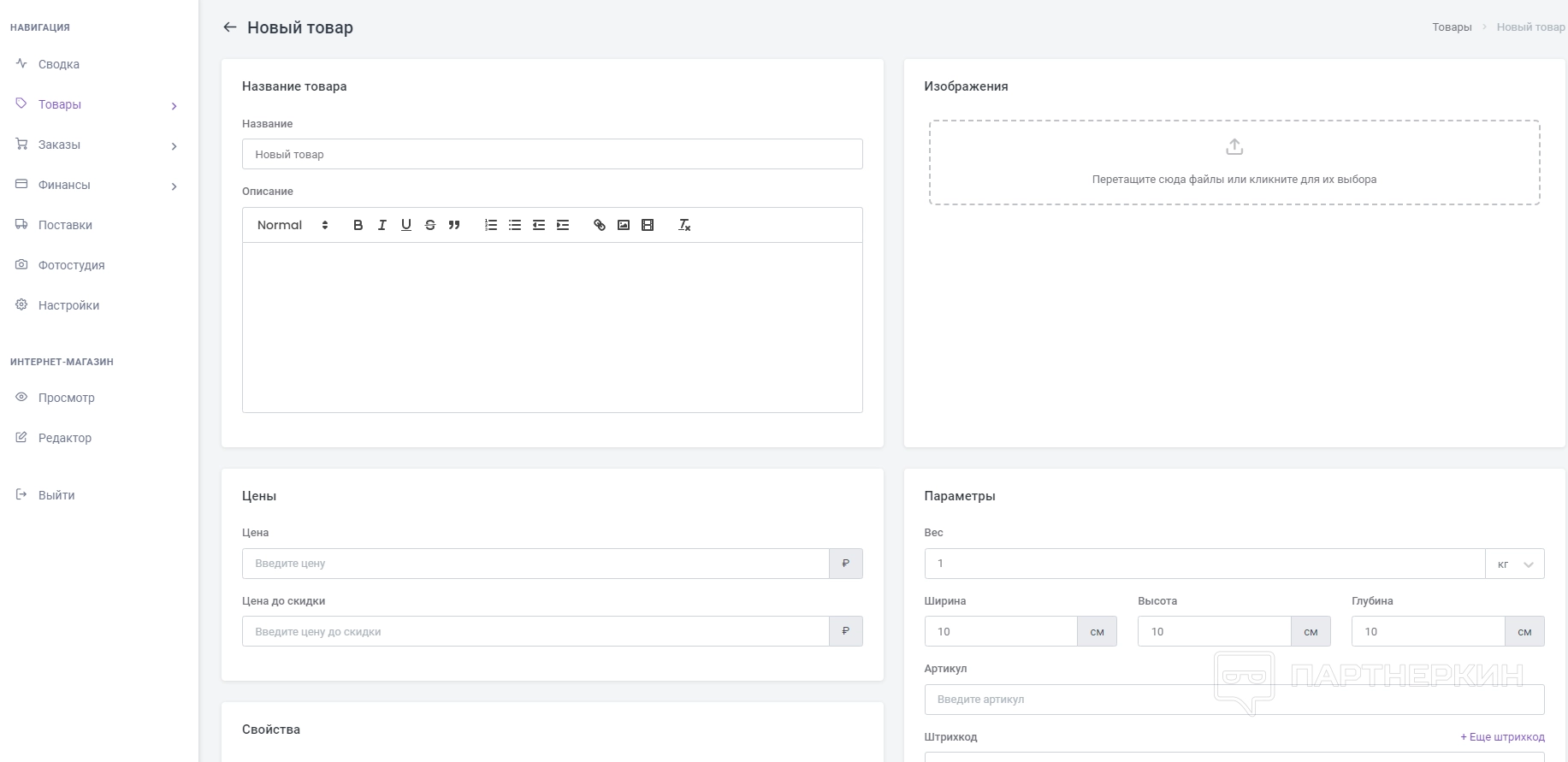Open Просмотр under Интернет-магазин

[66, 398]
